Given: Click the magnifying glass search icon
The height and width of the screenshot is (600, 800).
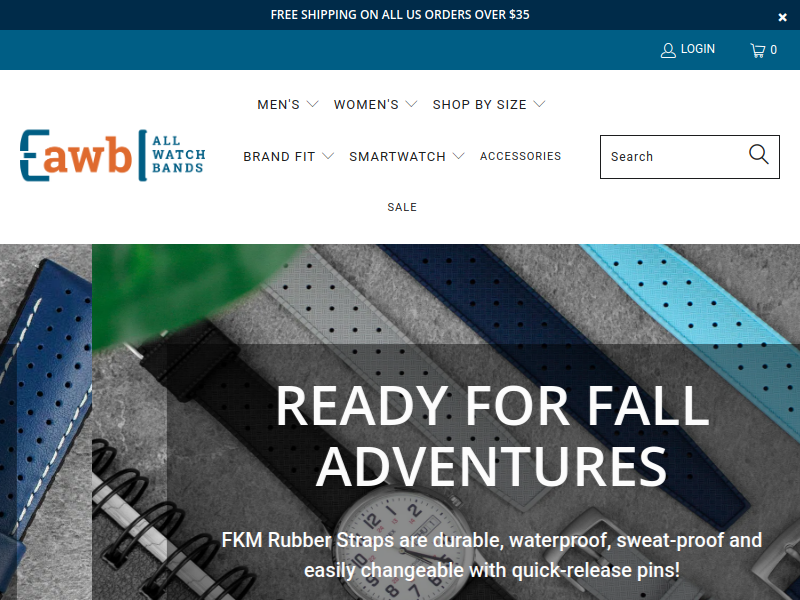Looking at the screenshot, I should click(758, 154).
